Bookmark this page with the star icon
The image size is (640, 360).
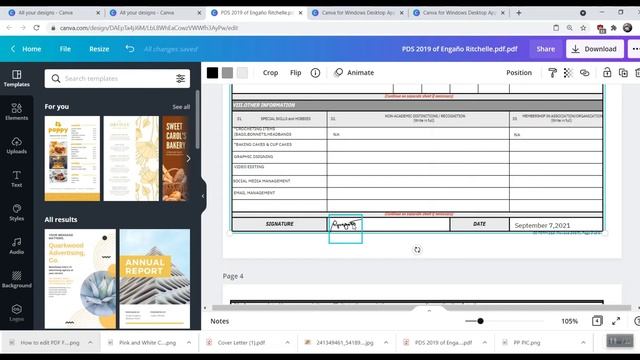583,28
